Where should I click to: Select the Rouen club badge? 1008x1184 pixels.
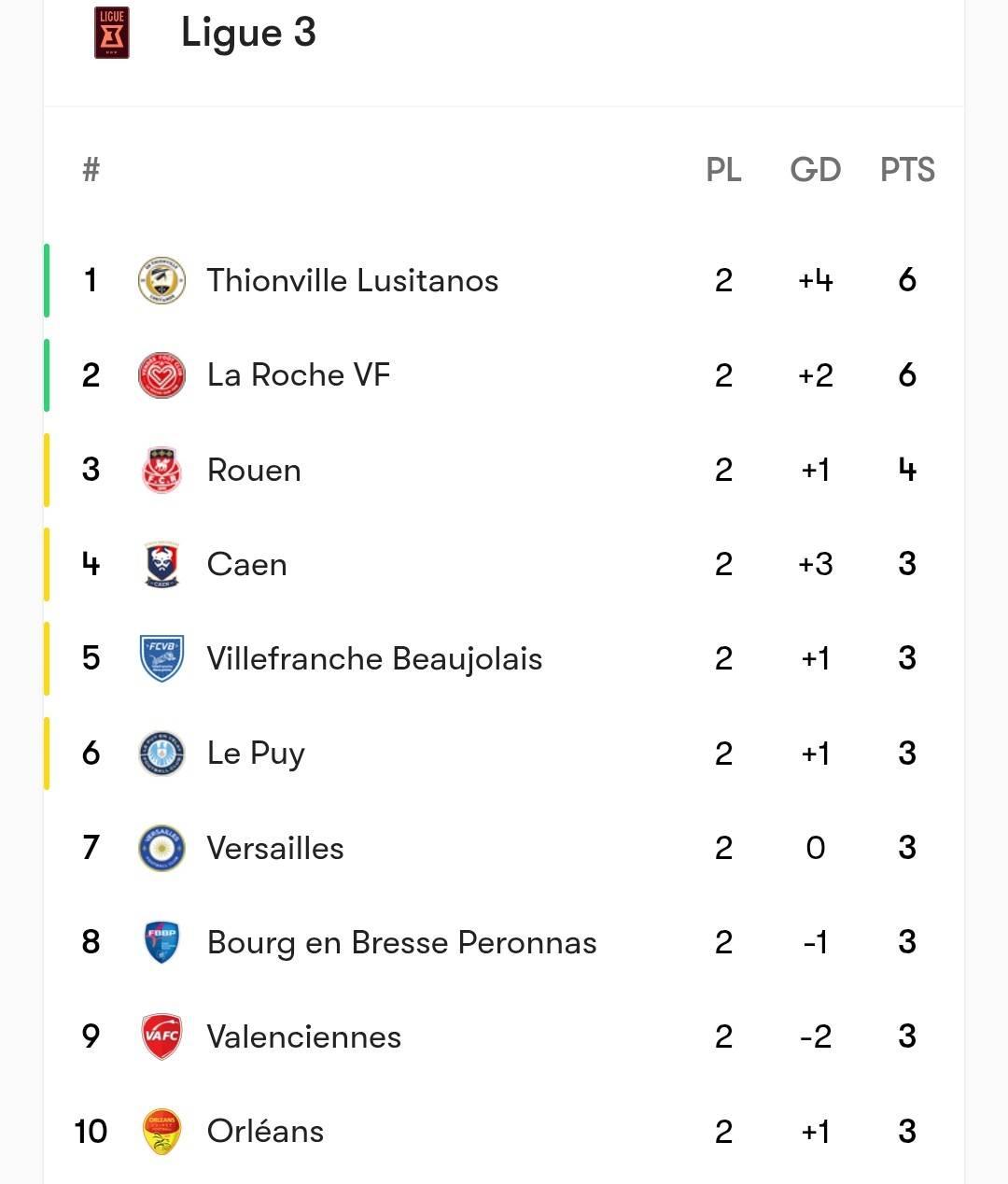(161, 470)
